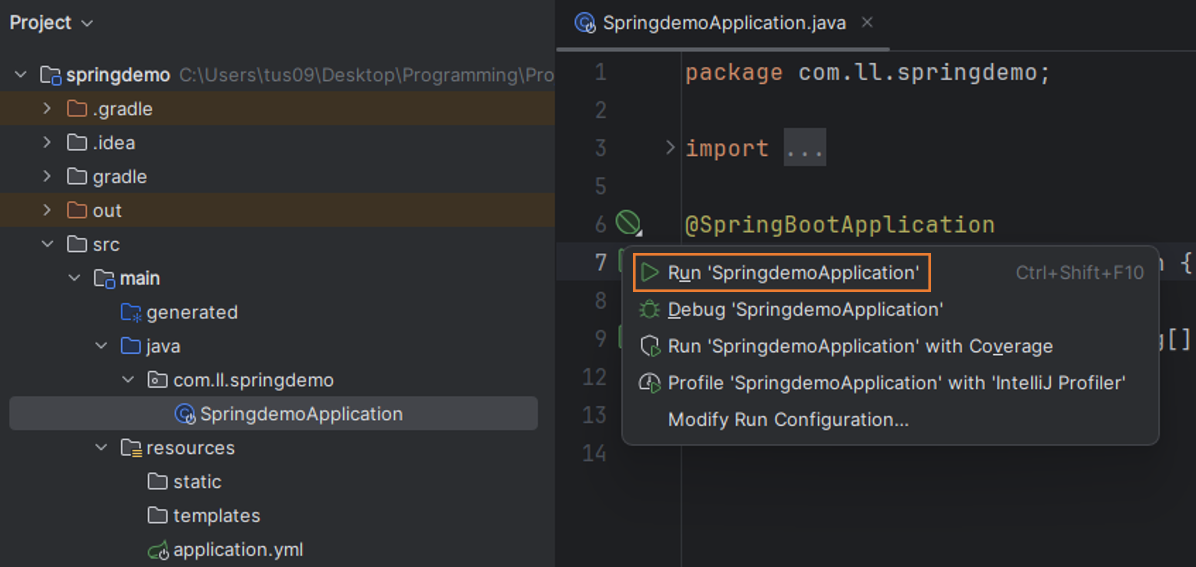Expand the .gradle folder
This screenshot has height=567, width=1196.
coord(47,109)
